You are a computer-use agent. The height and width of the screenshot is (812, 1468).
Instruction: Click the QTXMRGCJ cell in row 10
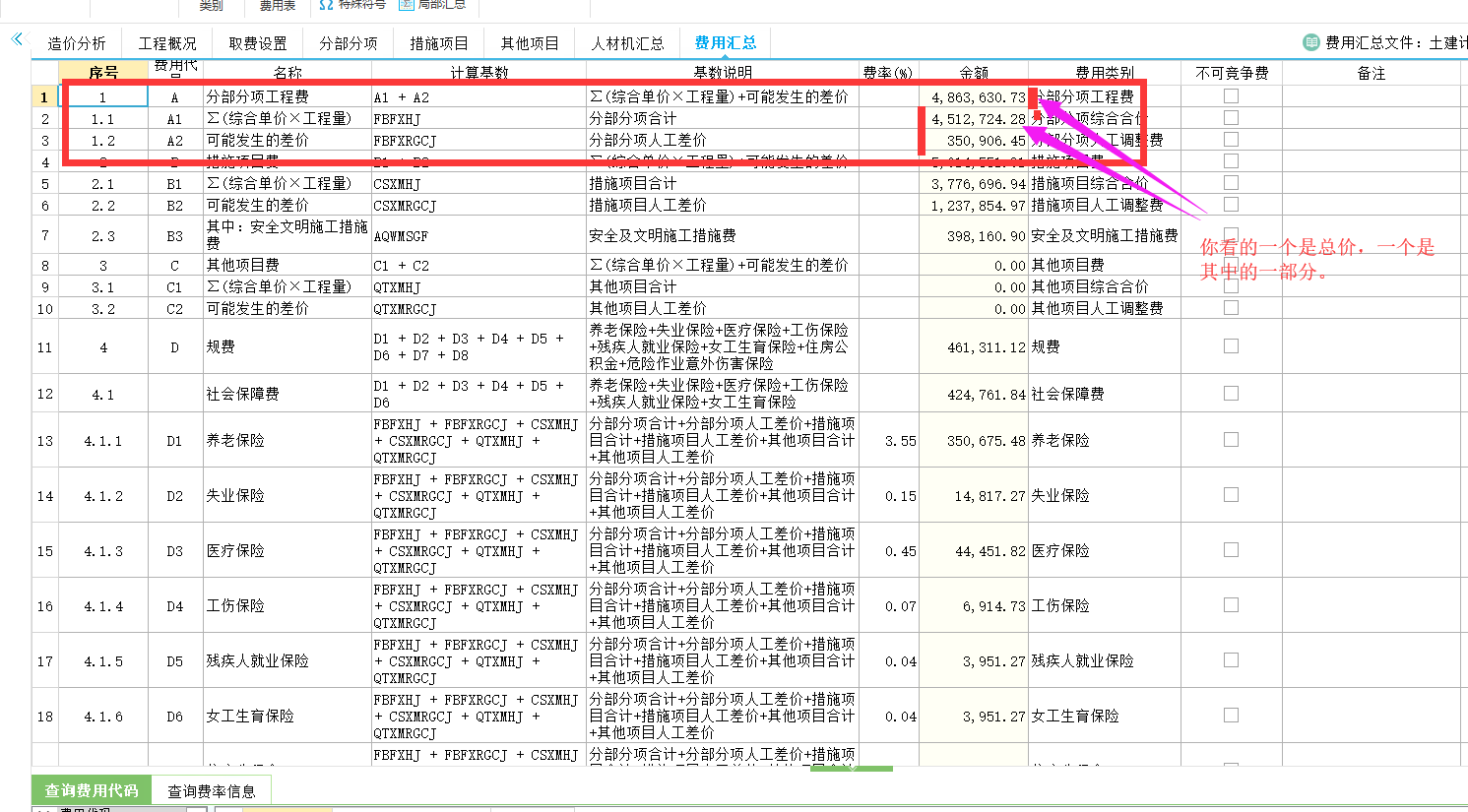pyautogui.click(x=479, y=309)
